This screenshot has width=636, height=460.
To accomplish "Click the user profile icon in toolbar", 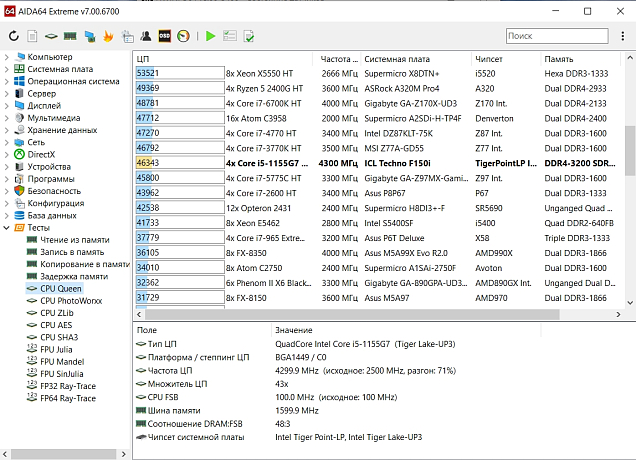I will coord(145,36).
